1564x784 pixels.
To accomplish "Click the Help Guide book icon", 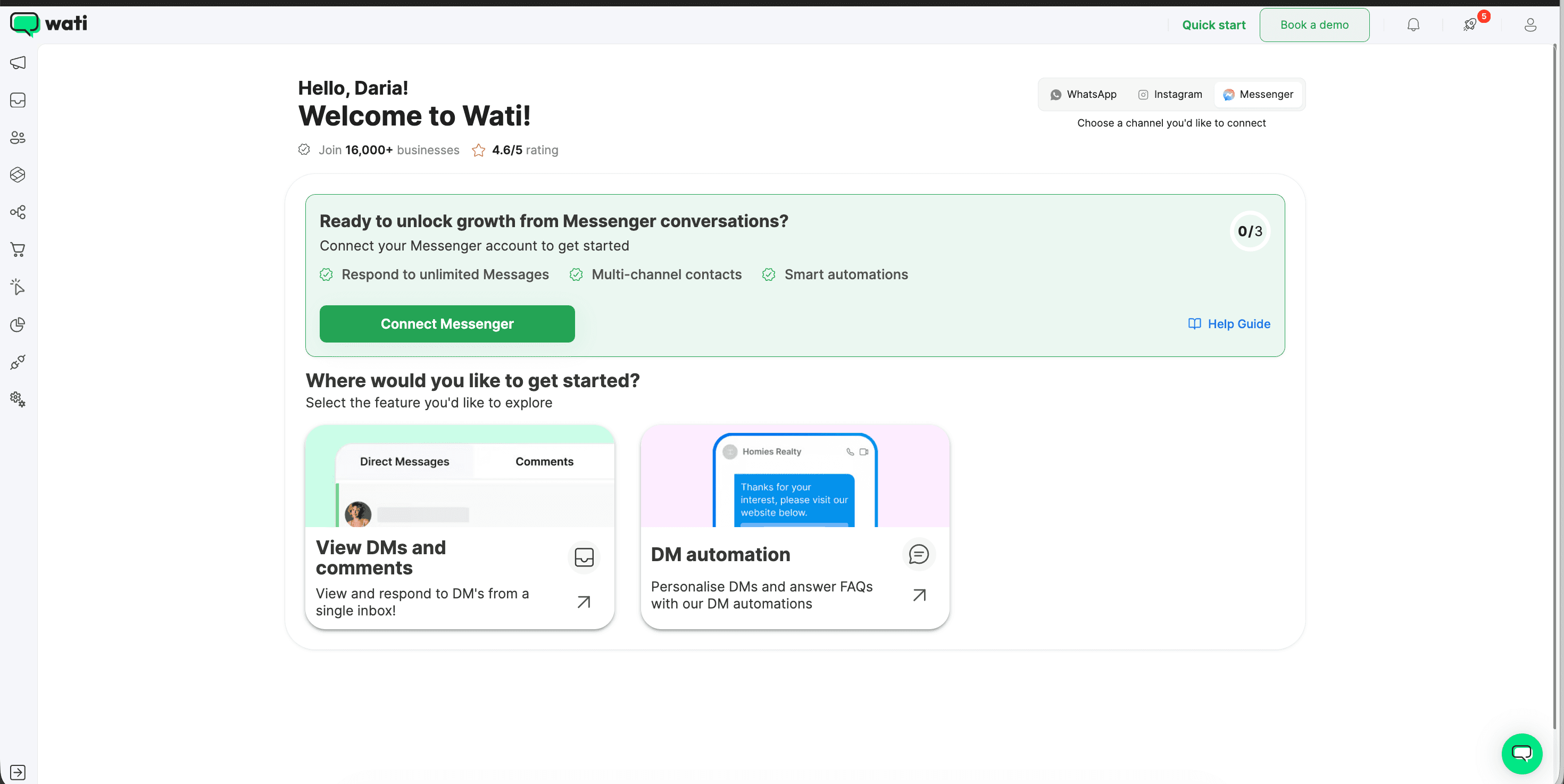I will (x=1194, y=323).
